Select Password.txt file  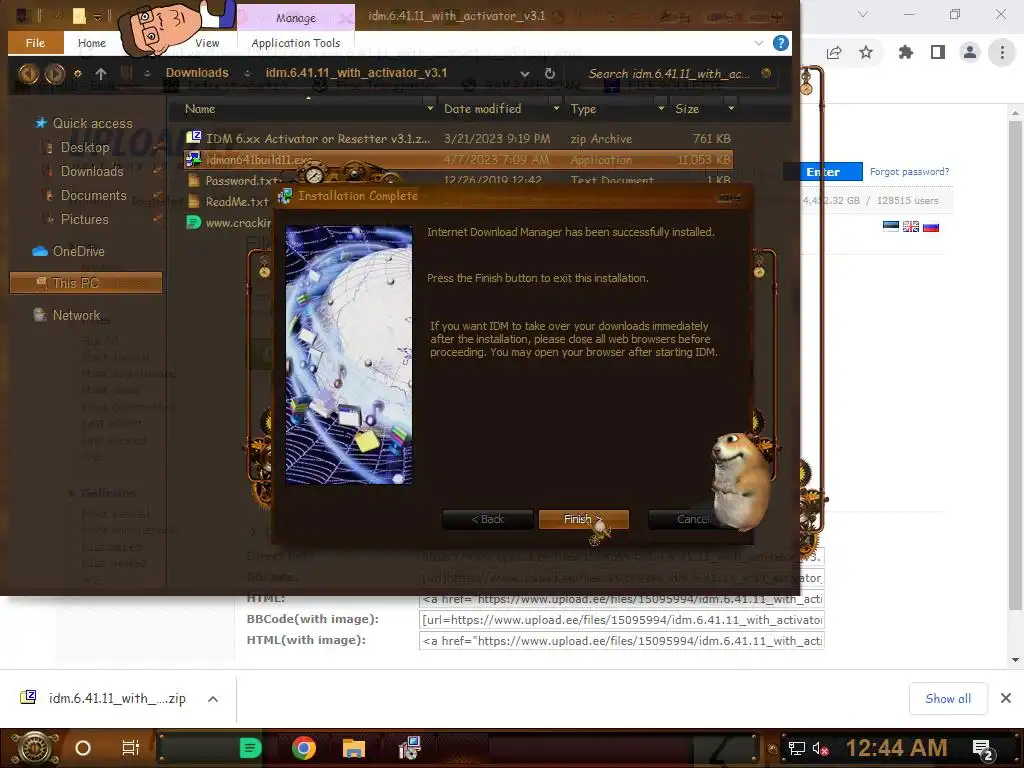[x=243, y=181]
